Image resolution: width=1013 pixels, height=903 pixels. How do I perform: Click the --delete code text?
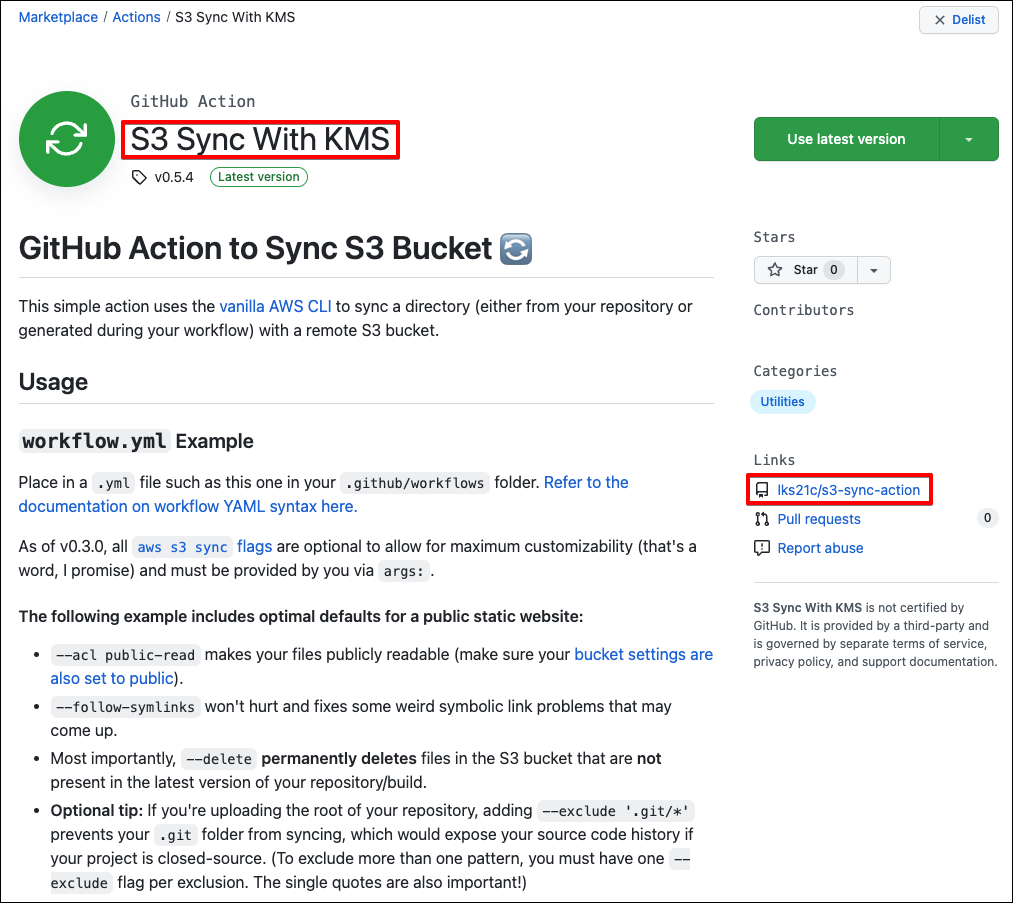(218, 758)
